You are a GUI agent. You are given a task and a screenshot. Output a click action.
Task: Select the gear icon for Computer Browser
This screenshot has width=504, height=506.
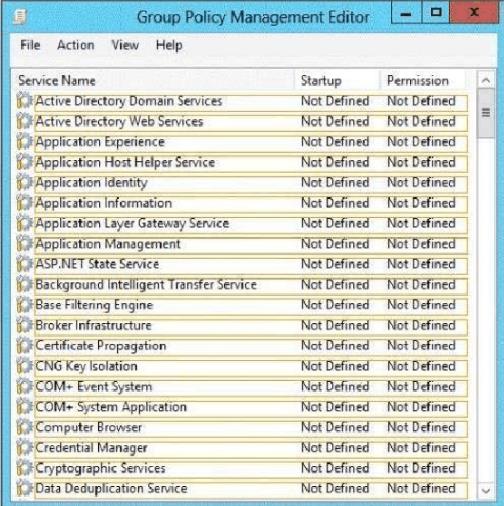click(x=25, y=427)
